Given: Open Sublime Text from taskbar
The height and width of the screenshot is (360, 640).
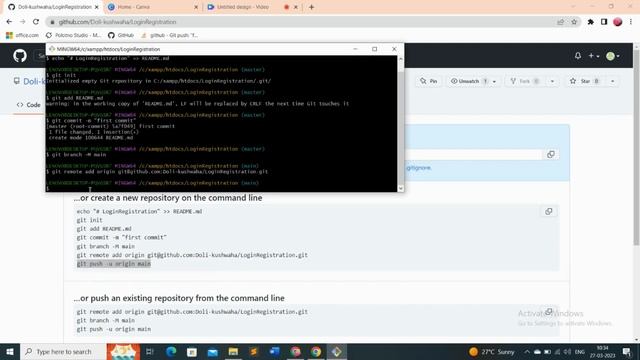Looking at the screenshot, I should pyautogui.click(x=253, y=351).
